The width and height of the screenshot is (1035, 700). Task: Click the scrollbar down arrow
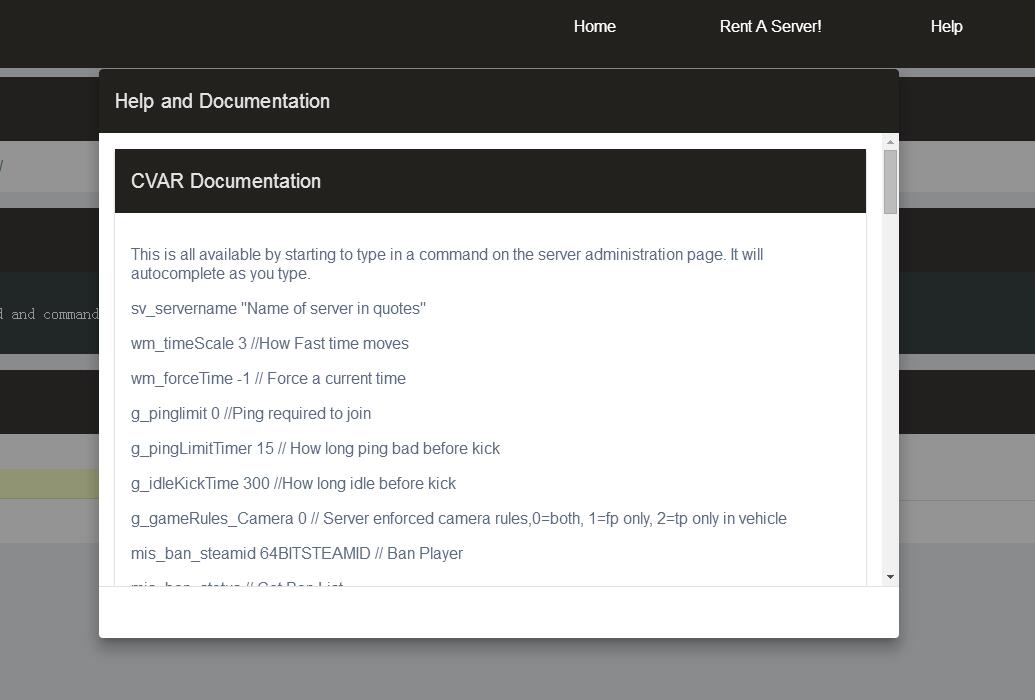click(890, 577)
